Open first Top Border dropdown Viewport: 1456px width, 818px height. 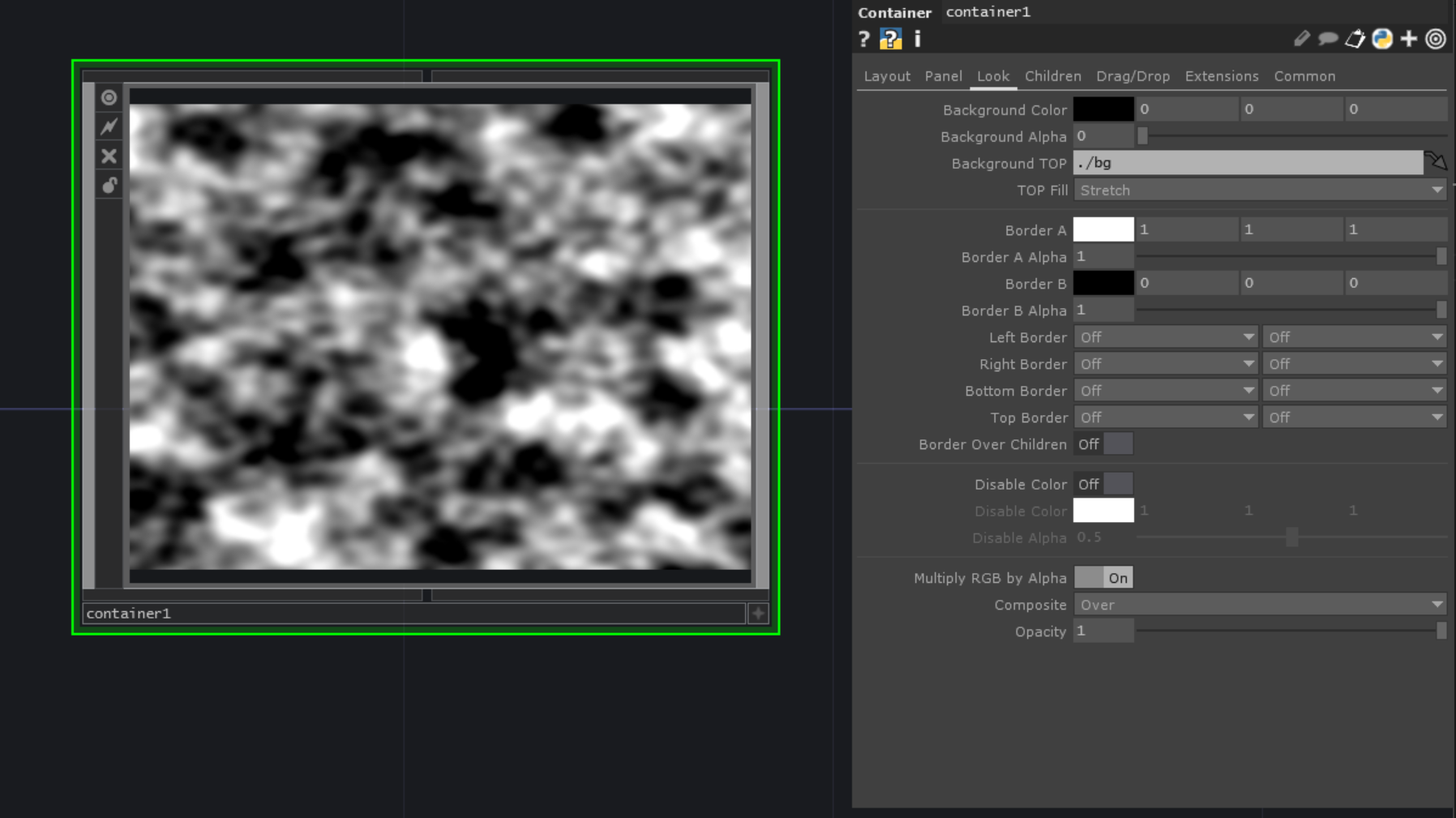(1166, 418)
